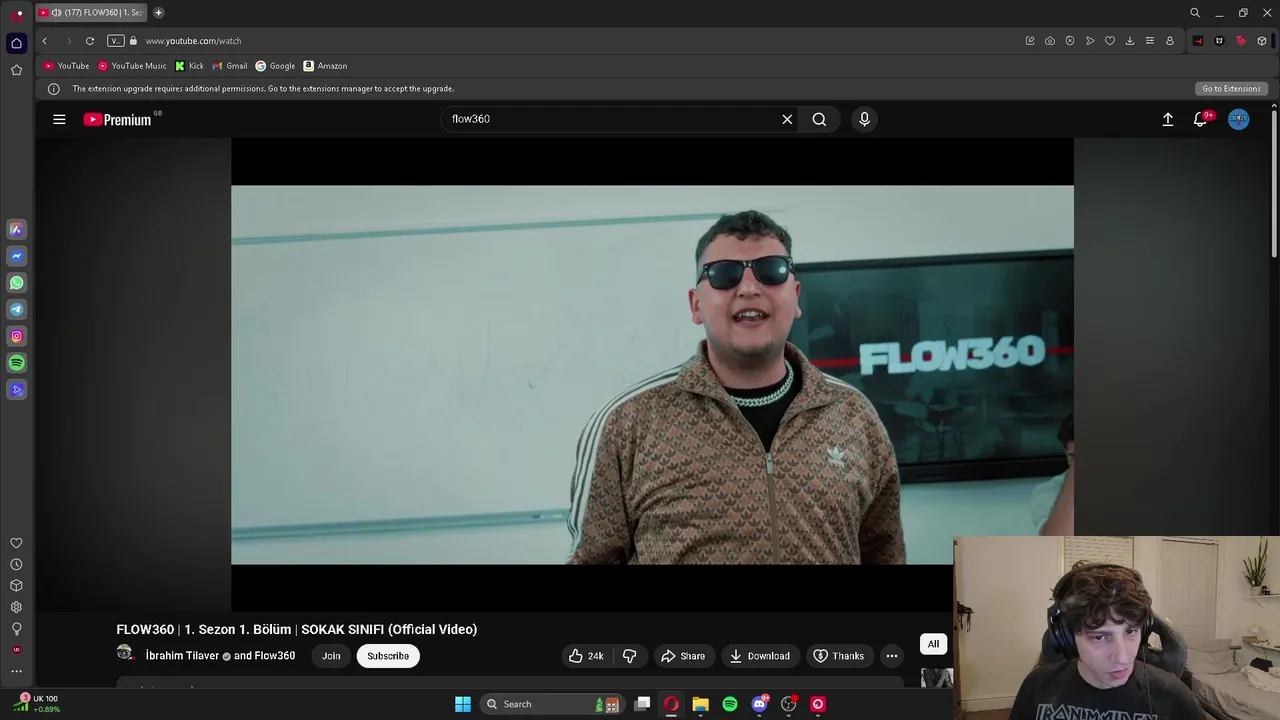Share the FLOW360 video
This screenshot has width=1280, height=720.
point(683,656)
